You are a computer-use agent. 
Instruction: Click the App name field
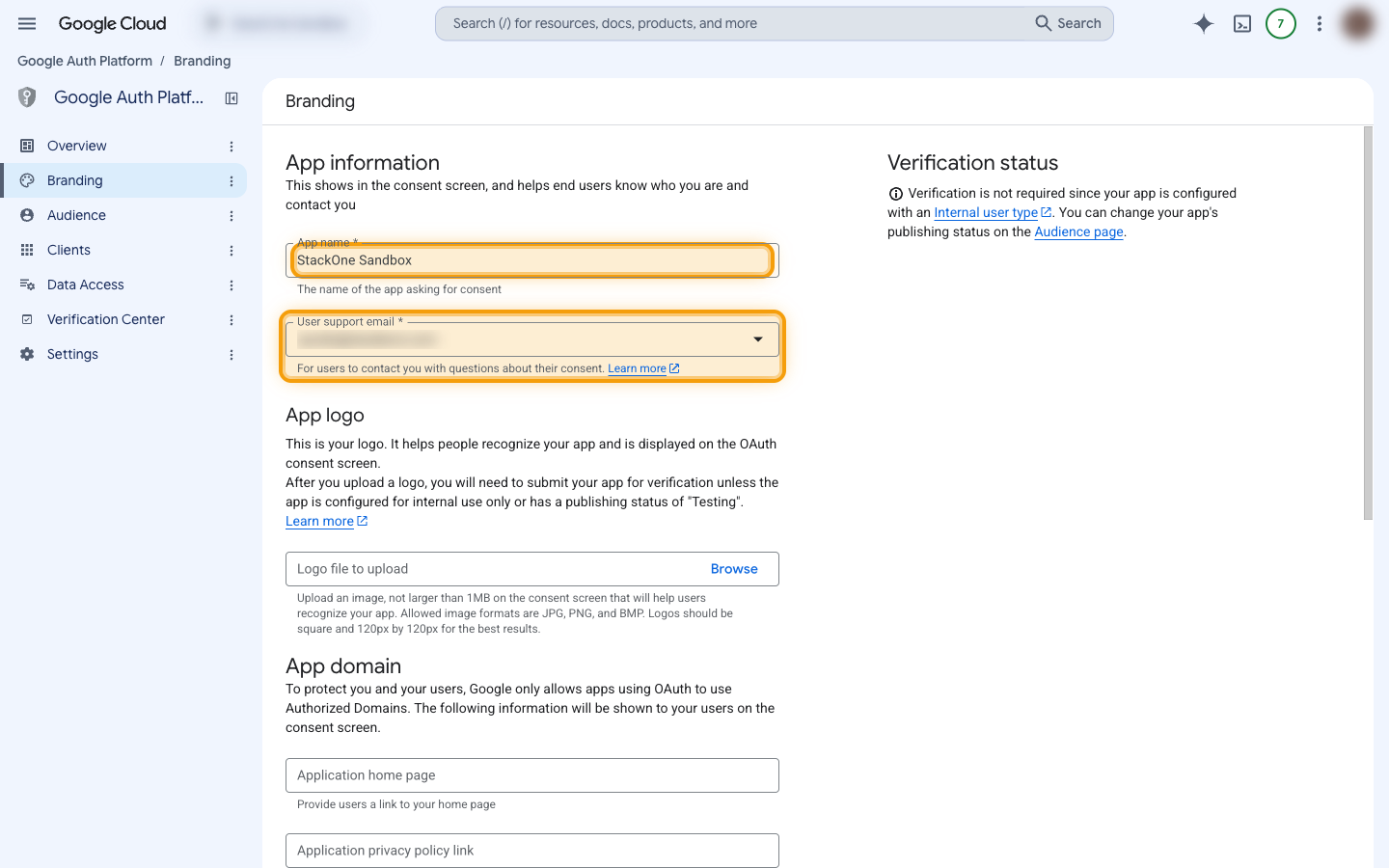point(532,260)
